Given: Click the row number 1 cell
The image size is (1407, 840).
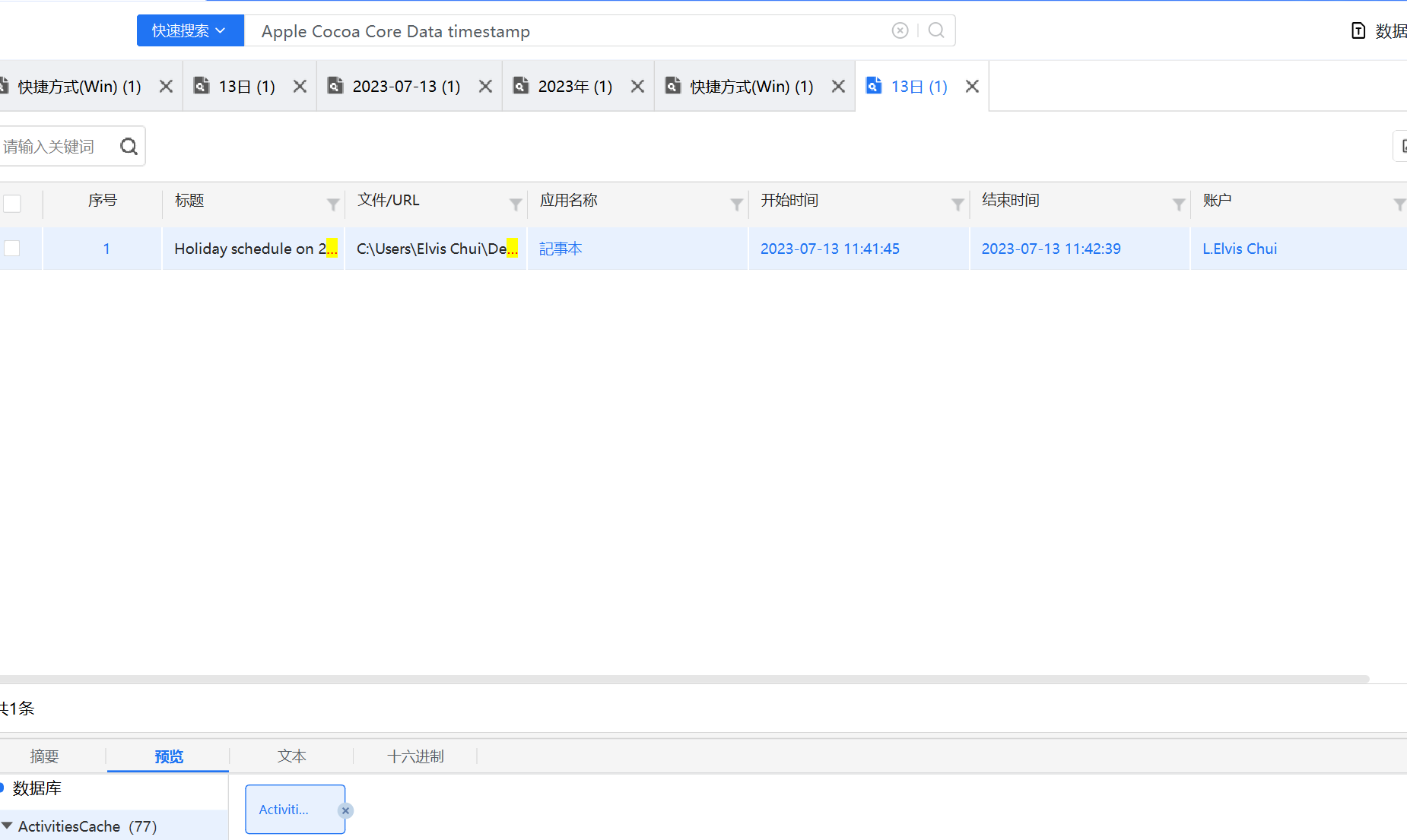Looking at the screenshot, I should click(103, 249).
